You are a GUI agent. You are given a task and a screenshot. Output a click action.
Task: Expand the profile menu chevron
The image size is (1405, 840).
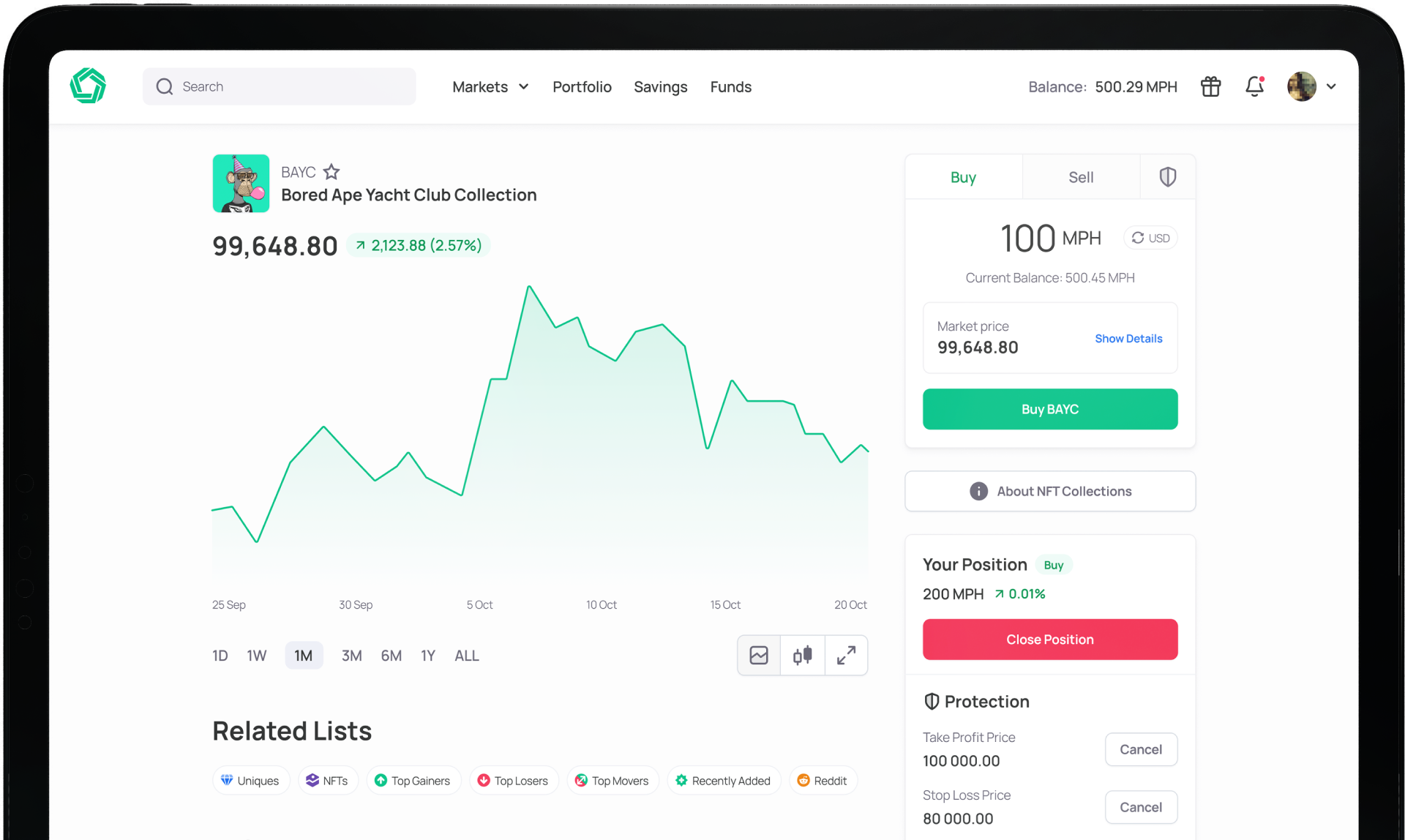point(1331,86)
